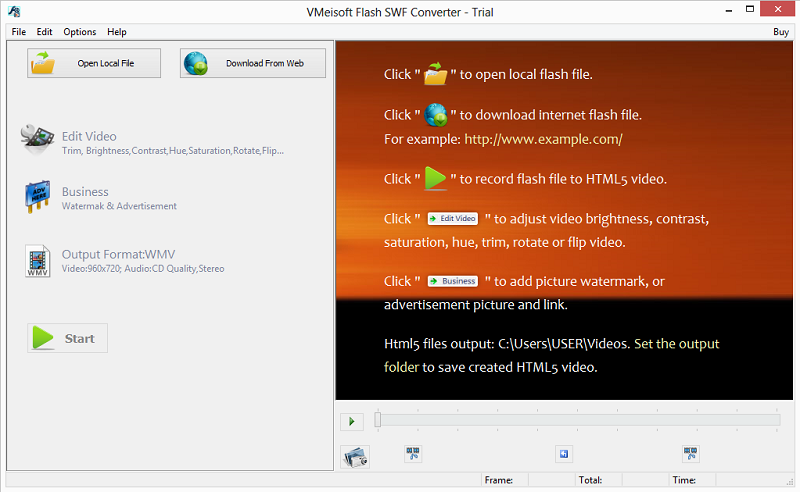800x492 pixels.
Task: Close the VMeisoft Flash SWF Converter window
Action: click(x=777, y=9)
